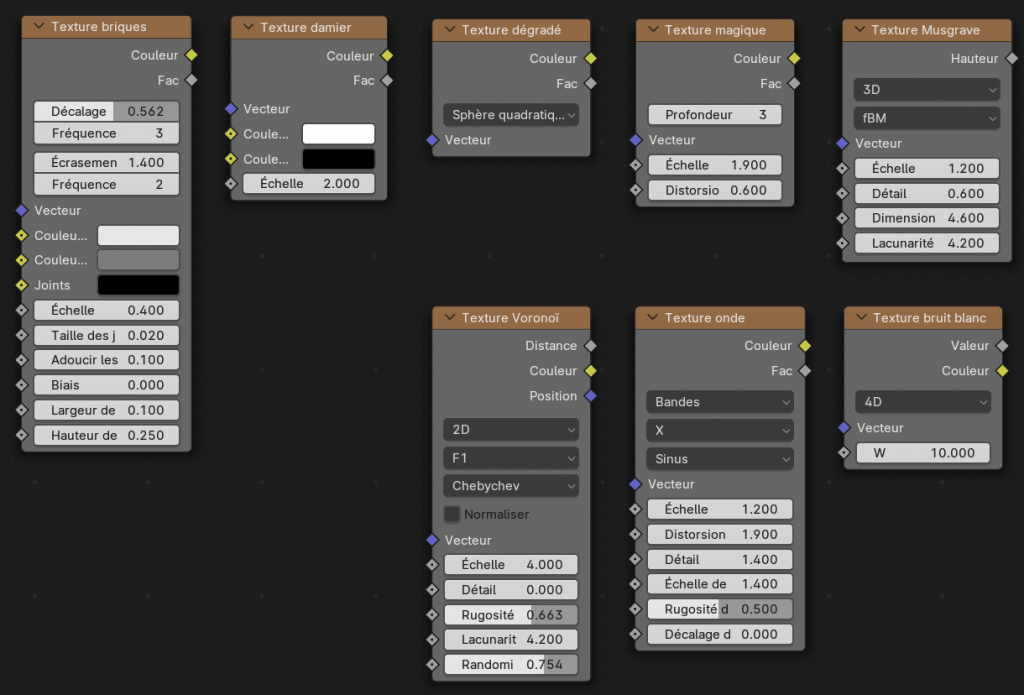Image resolution: width=1024 pixels, height=695 pixels.
Task: Click Valeur output socket of Texture bruit blanc
Action: tap(1003, 346)
